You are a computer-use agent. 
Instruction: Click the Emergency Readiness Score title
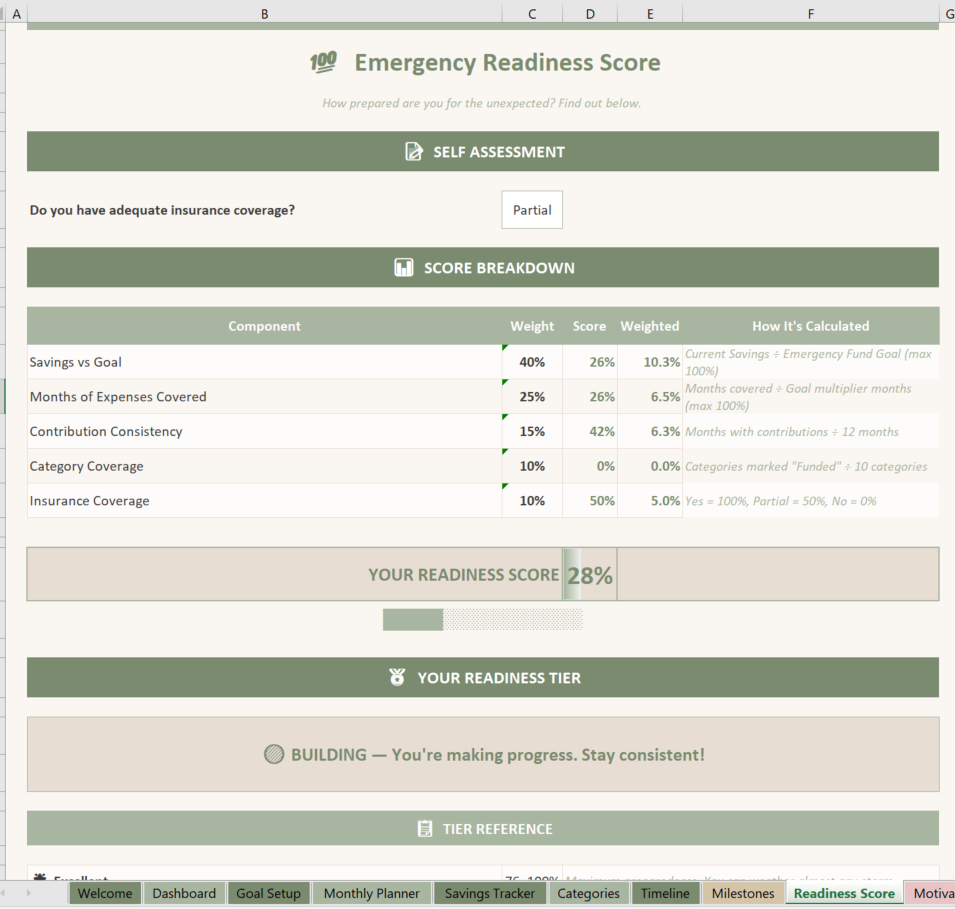coord(507,62)
